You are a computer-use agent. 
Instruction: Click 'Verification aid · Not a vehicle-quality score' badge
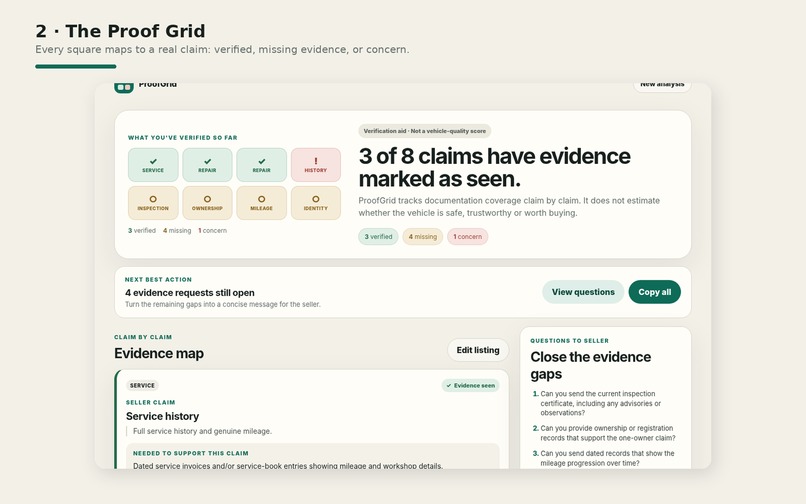tap(425, 131)
